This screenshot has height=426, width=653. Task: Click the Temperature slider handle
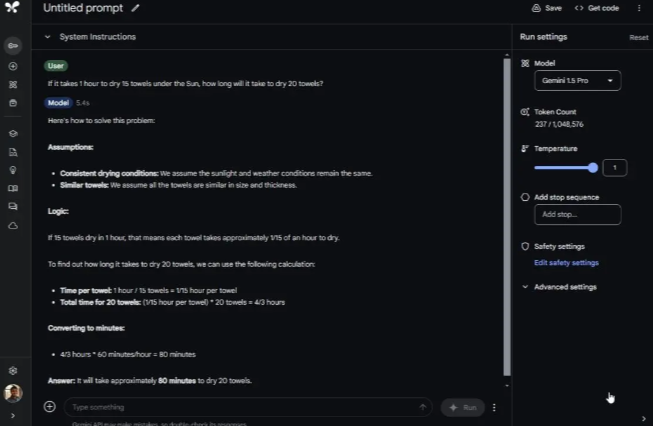pos(593,168)
